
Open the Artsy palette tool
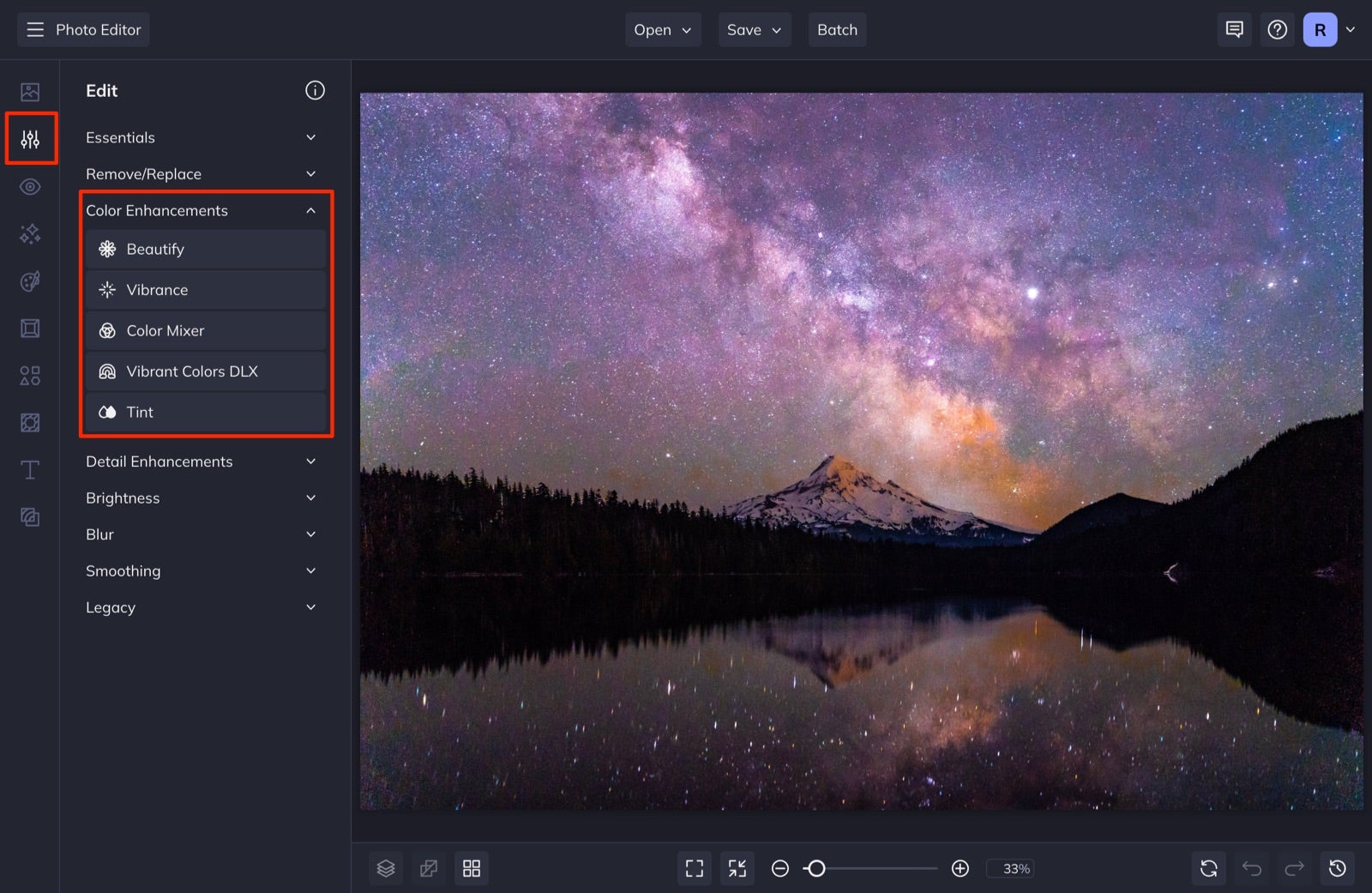(30, 281)
